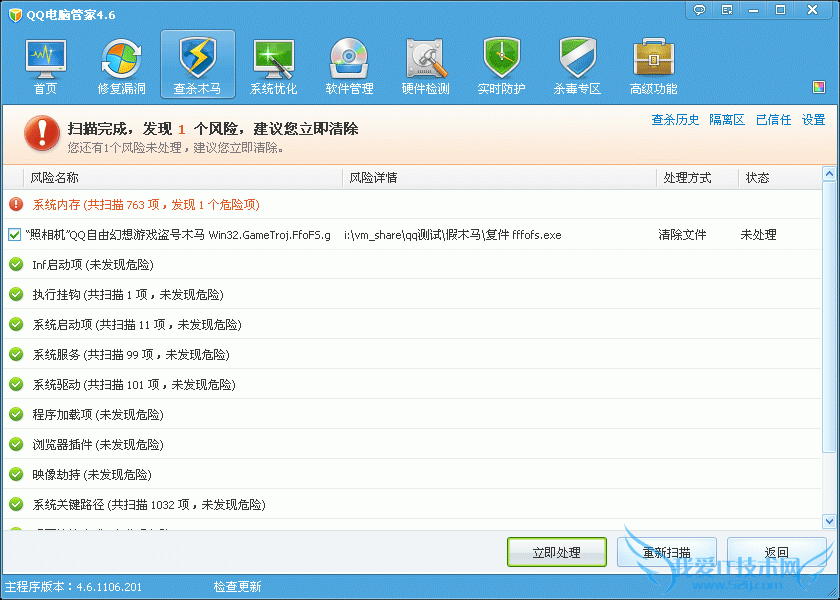Open the 隔离区 quarantine link
The width and height of the screenshot is (840, 600).
pos(727,120)
